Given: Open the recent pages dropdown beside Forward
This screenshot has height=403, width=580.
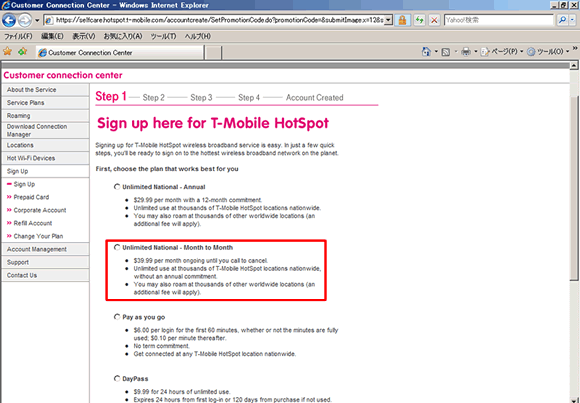Looking at the screenshot, I should point(37,20).
